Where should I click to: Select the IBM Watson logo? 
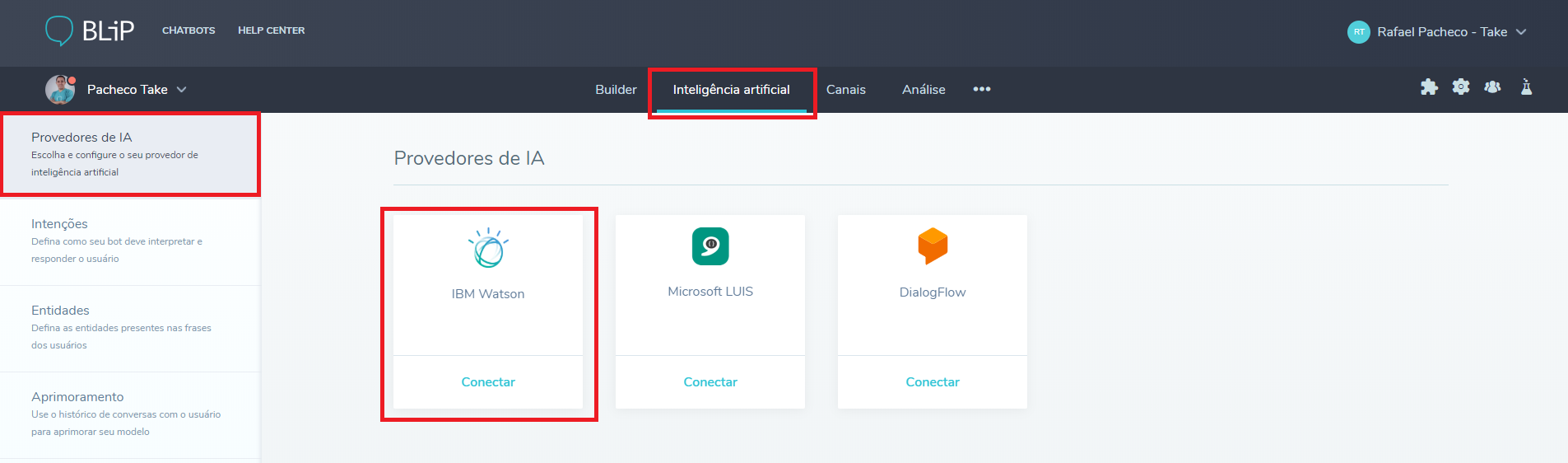click(x=488, y=247)
